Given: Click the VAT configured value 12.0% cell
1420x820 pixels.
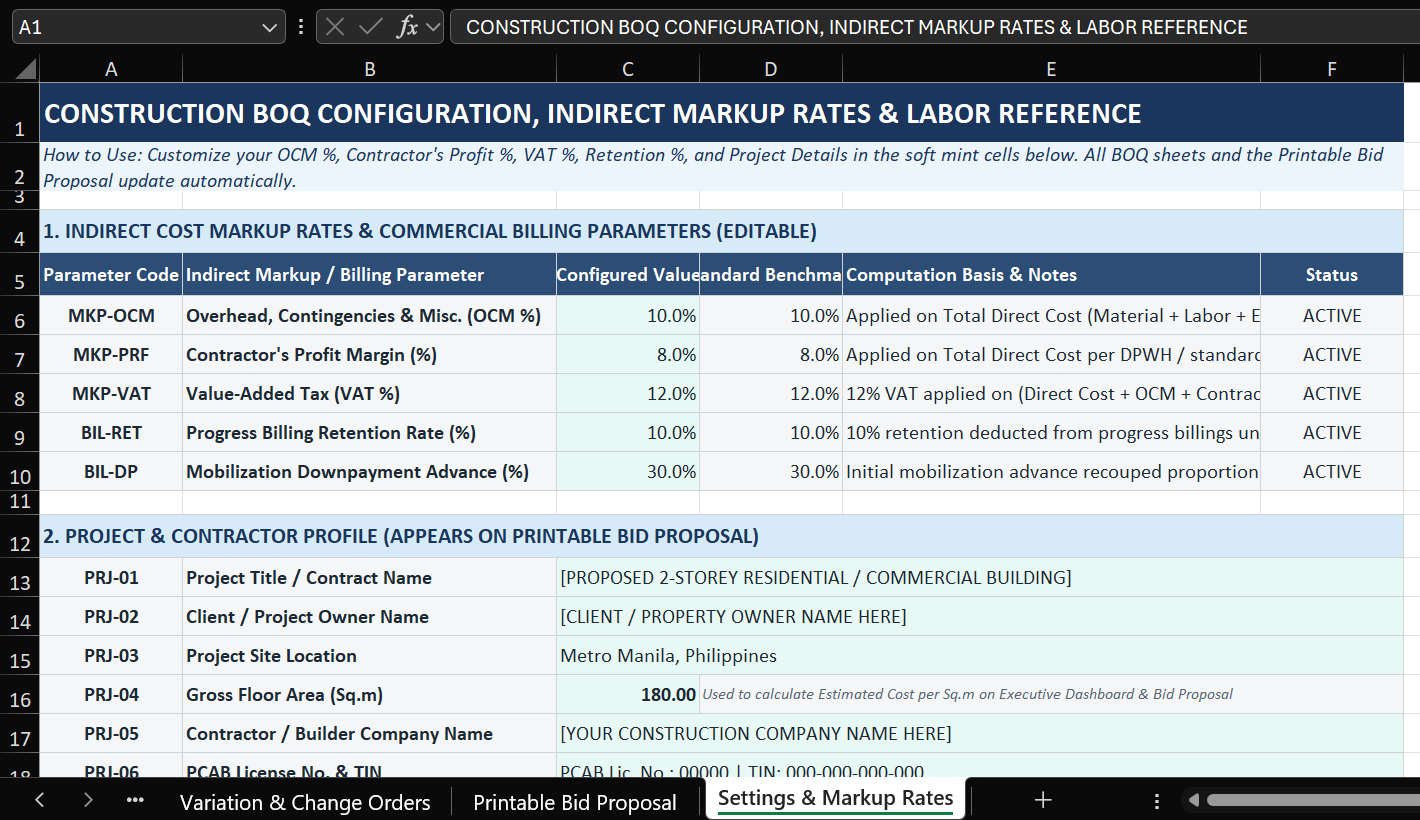Looking at the screenshot, I should pyautogui.click(x=628, y=394).
